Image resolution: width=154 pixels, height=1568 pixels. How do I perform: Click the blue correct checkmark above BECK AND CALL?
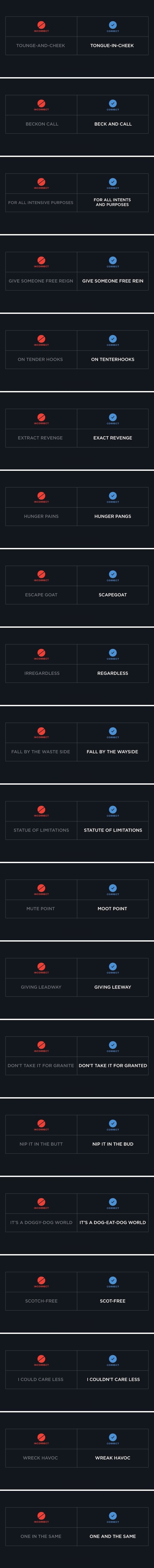point(113,103)
